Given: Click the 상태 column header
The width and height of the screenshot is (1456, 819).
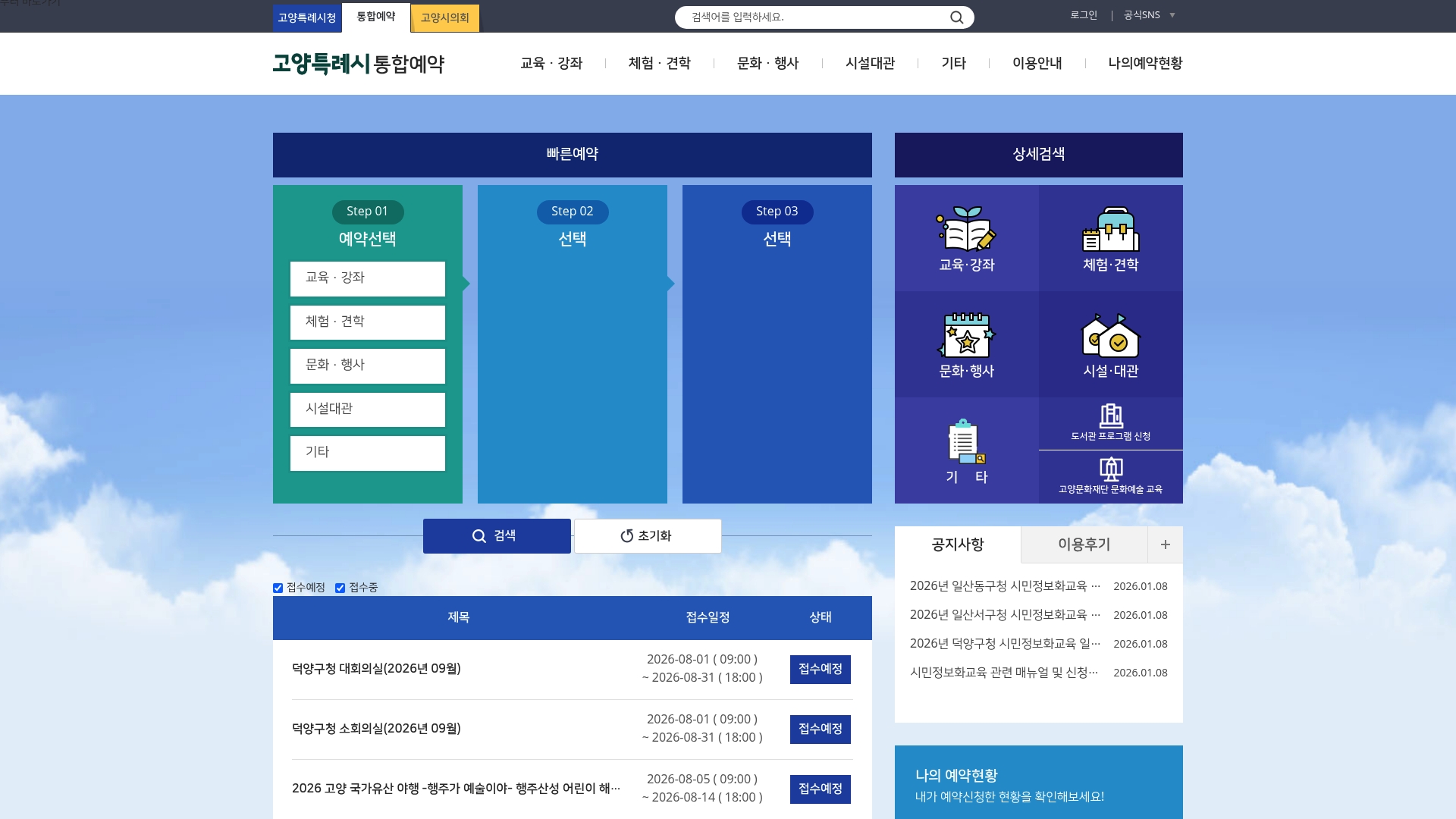Looking at the screenshot, I should [821, 618].
